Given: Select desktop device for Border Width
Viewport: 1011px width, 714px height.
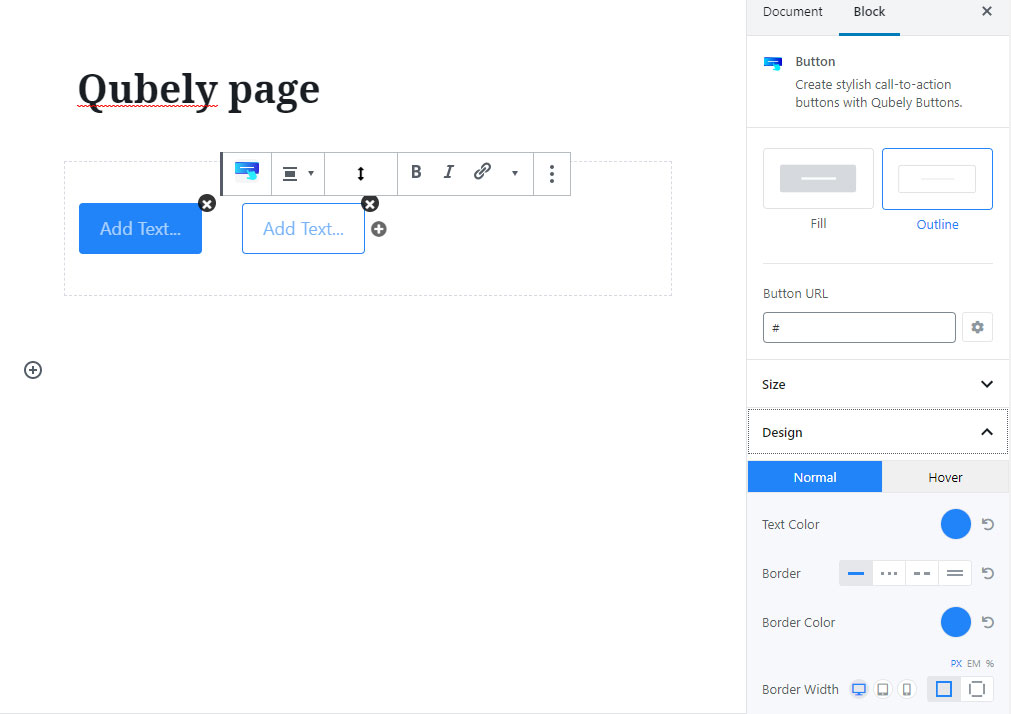Looking at the screenshot, I should [858, 689].
